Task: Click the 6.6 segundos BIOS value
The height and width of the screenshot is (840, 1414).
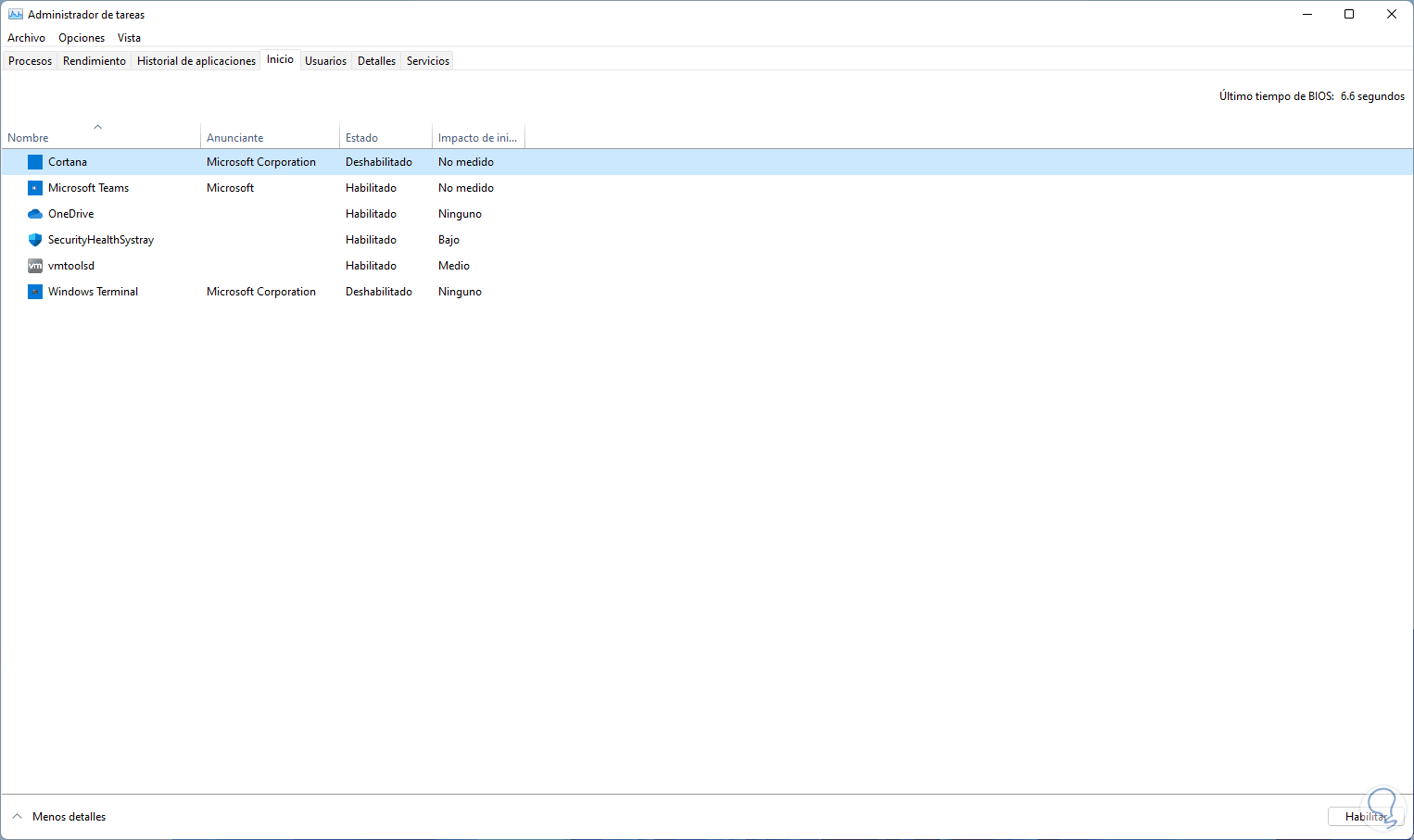Action: click(1372, 96)
